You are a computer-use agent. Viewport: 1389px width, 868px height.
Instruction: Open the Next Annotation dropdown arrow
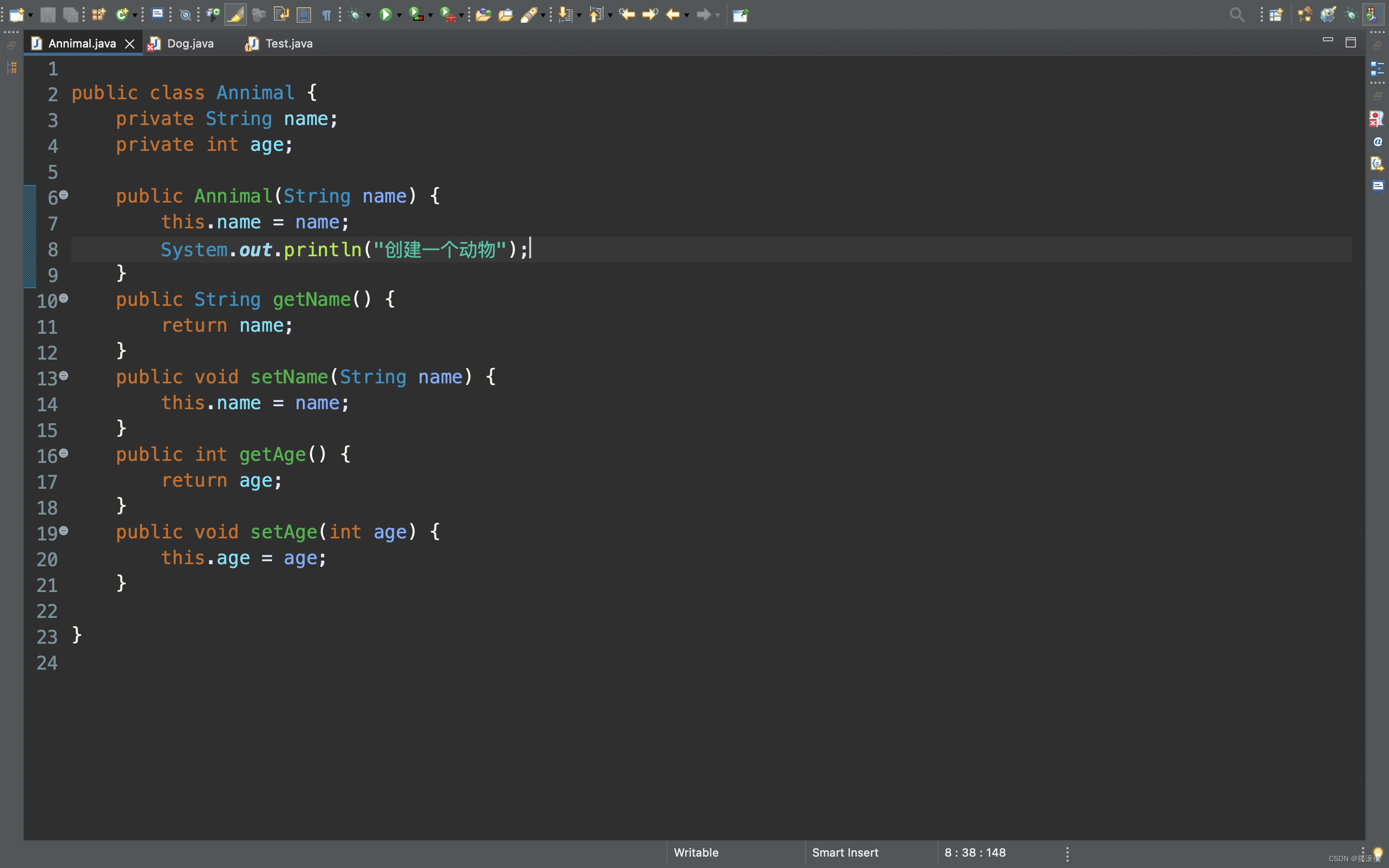[x=579, y=16]
